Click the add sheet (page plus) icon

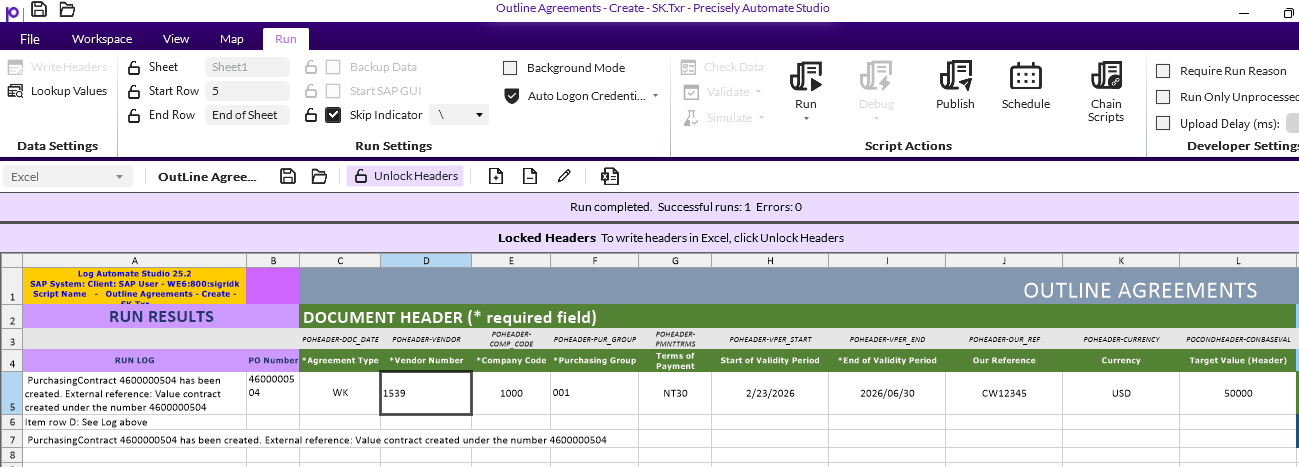[496, 176]
